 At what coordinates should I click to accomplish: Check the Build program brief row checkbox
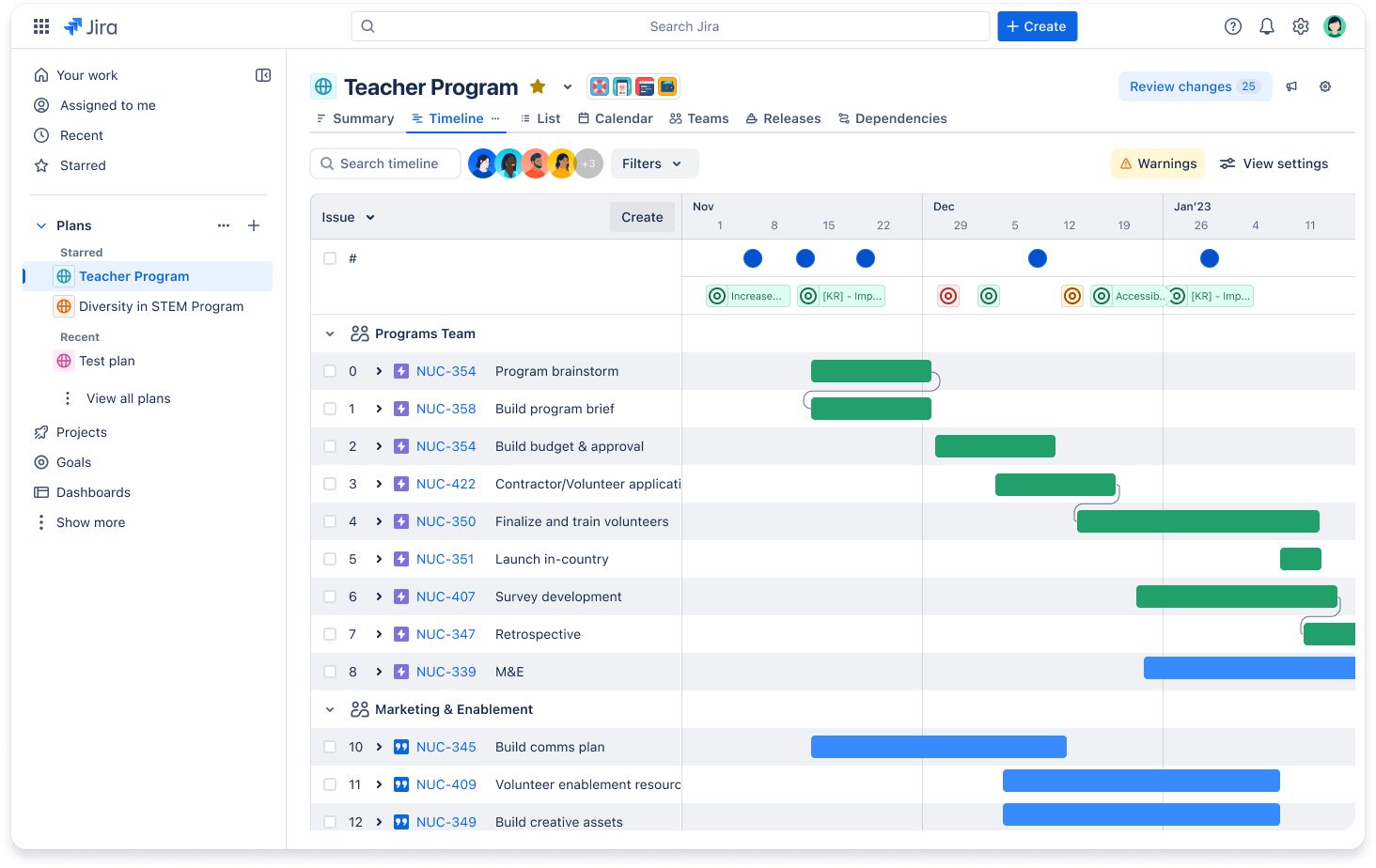(330, 409)
